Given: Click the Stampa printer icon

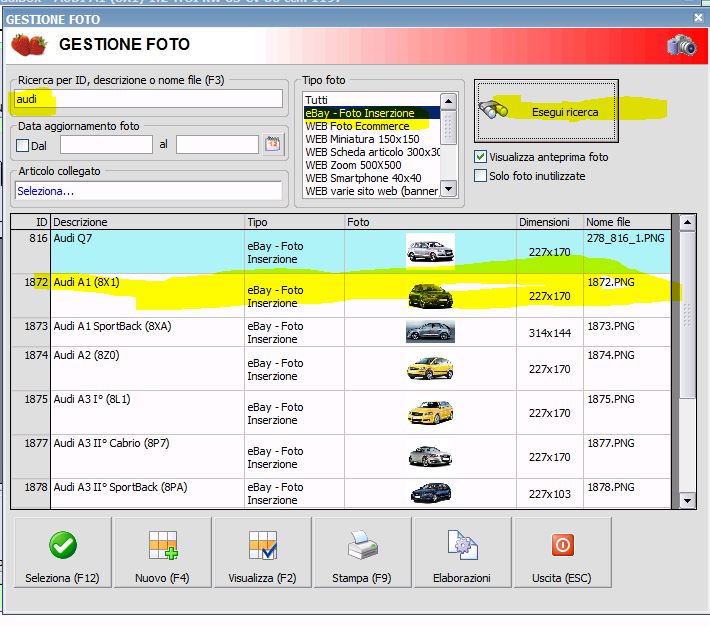Looking at the screenshot, I should [362, 545].
